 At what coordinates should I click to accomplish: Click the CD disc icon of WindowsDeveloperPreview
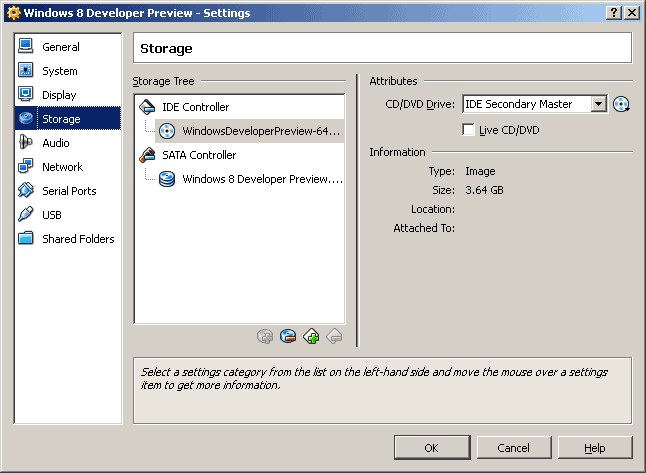click(167, 131)
